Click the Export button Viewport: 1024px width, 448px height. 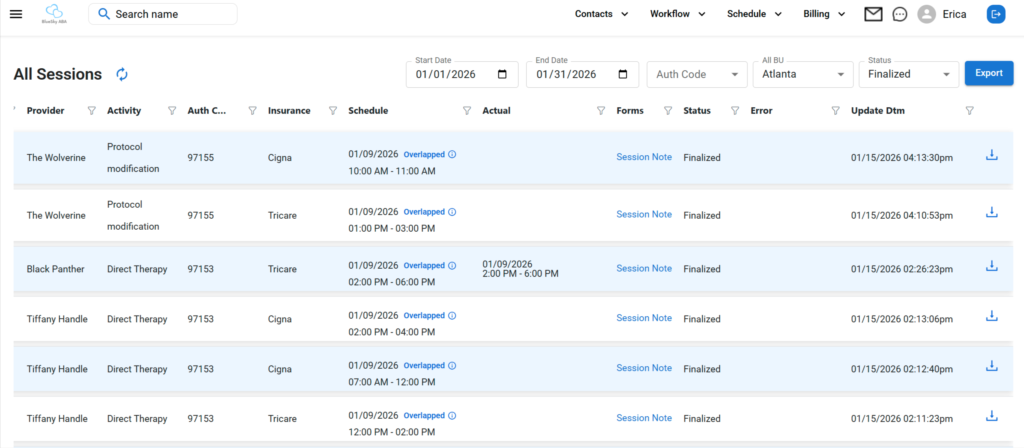(988, 74)
